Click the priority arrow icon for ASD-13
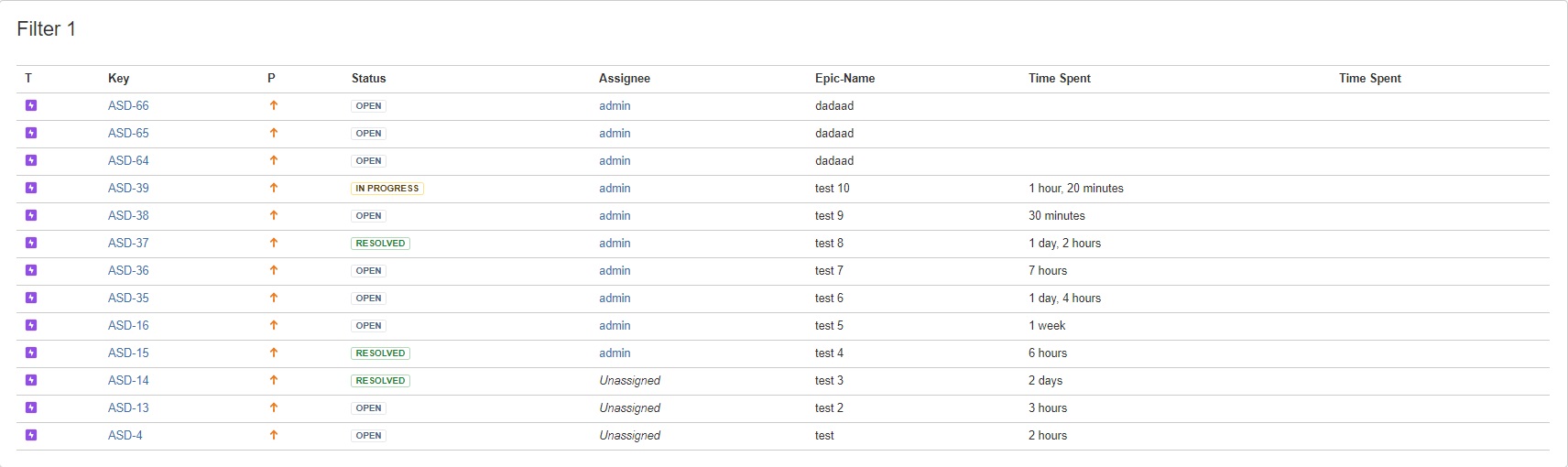This screenshot has height=467, width=1568. tap(273, 407)
